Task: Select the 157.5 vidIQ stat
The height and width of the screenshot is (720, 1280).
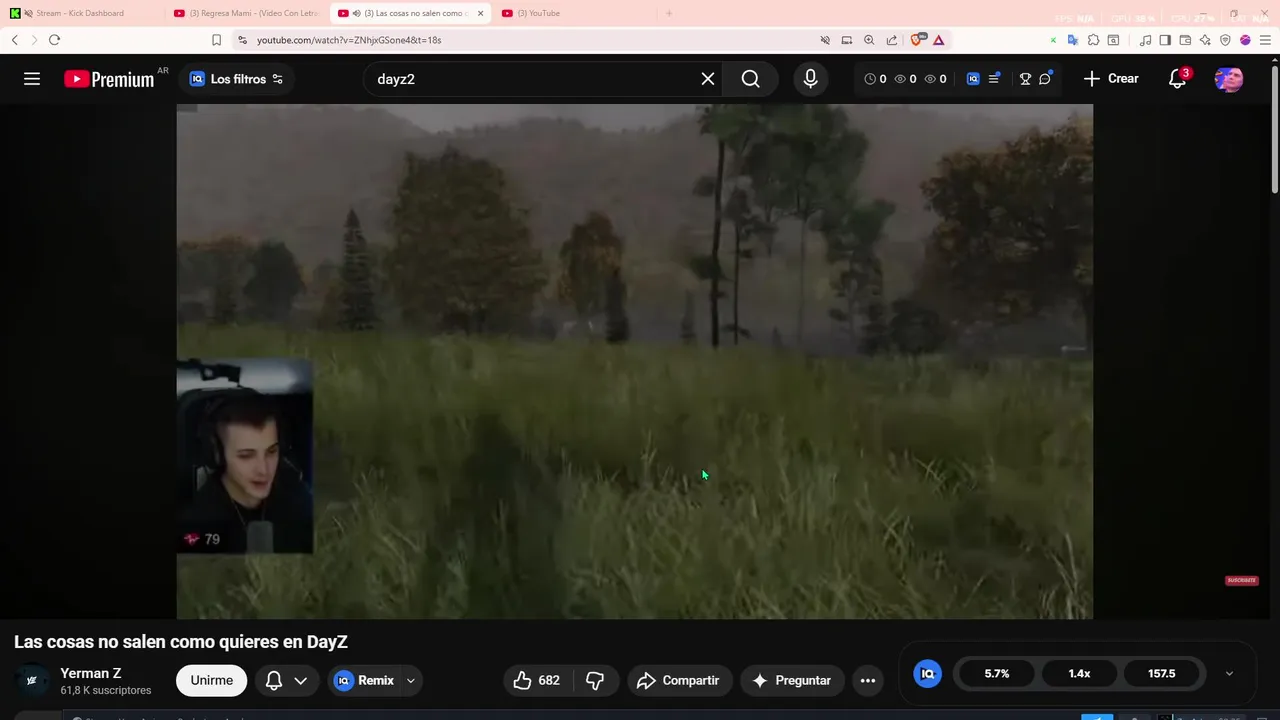Action: tap(1162, 673)
